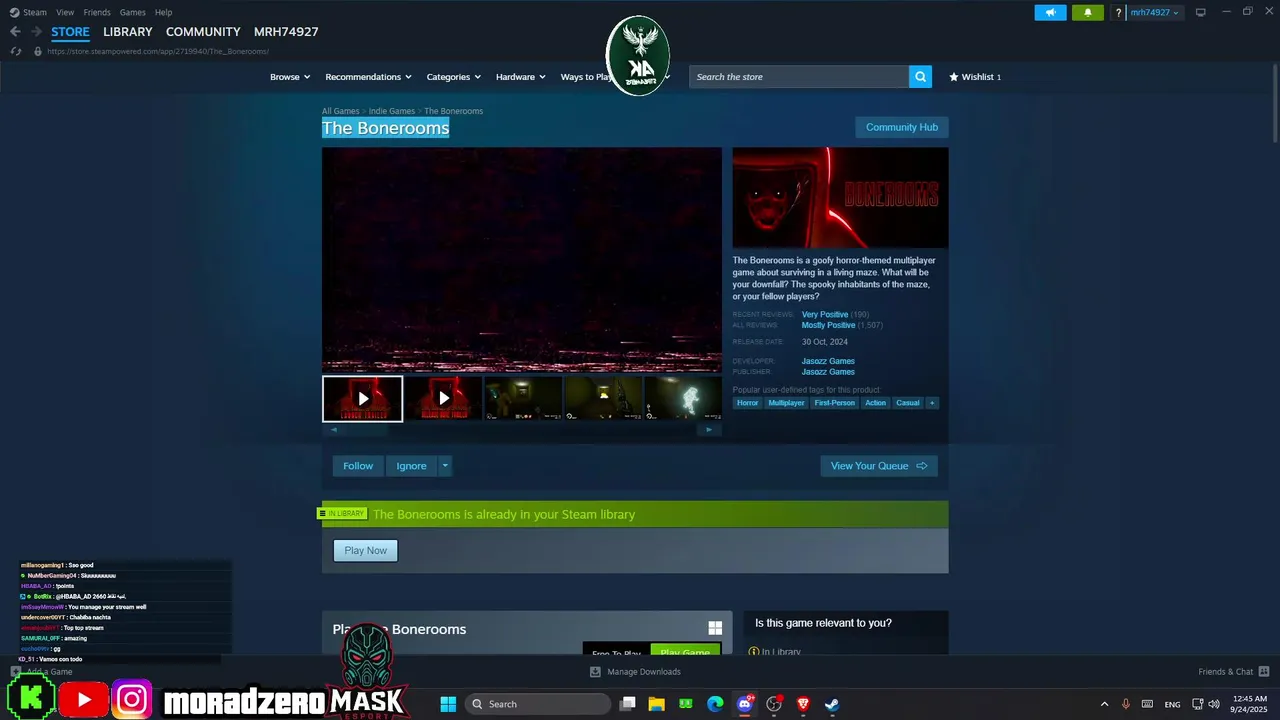Open Windows Start menu
1280x720 pixels.
[x=448, y=704]
